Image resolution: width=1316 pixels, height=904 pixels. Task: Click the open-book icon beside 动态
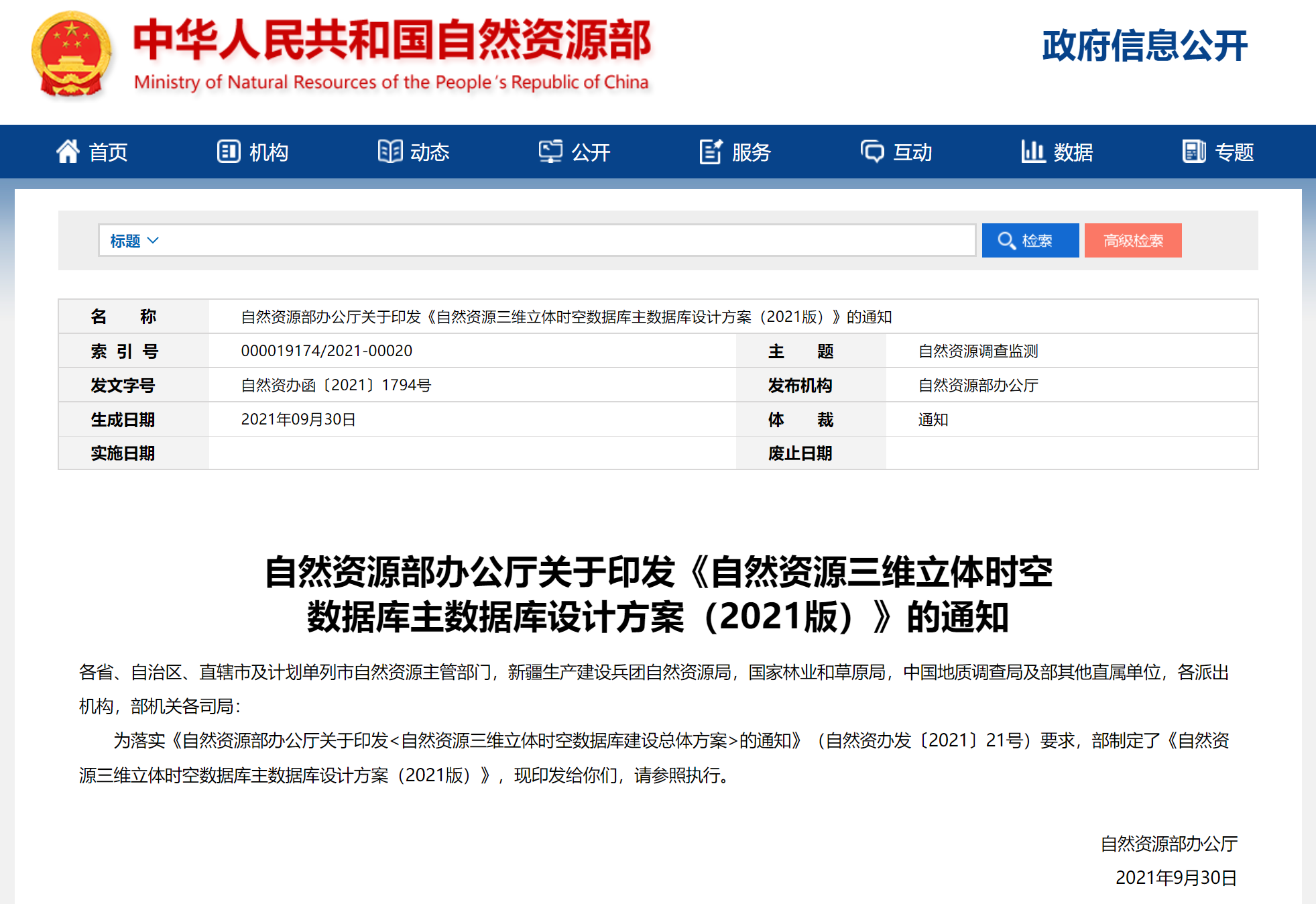[x=390, y=152]
